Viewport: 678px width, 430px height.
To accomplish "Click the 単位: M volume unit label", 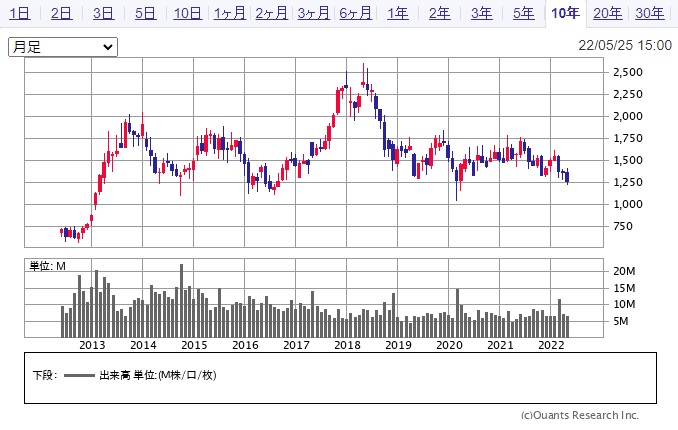I will 47,266.
